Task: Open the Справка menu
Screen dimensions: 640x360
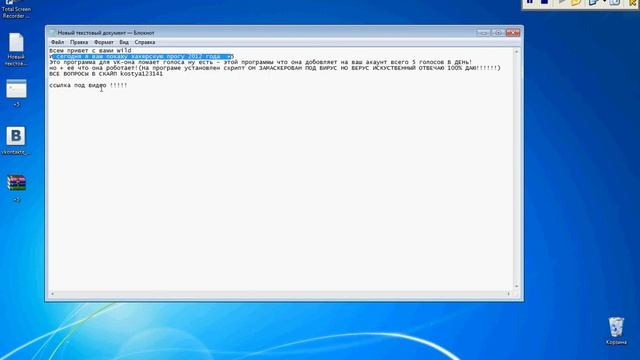Action: (x=144, y=42)
